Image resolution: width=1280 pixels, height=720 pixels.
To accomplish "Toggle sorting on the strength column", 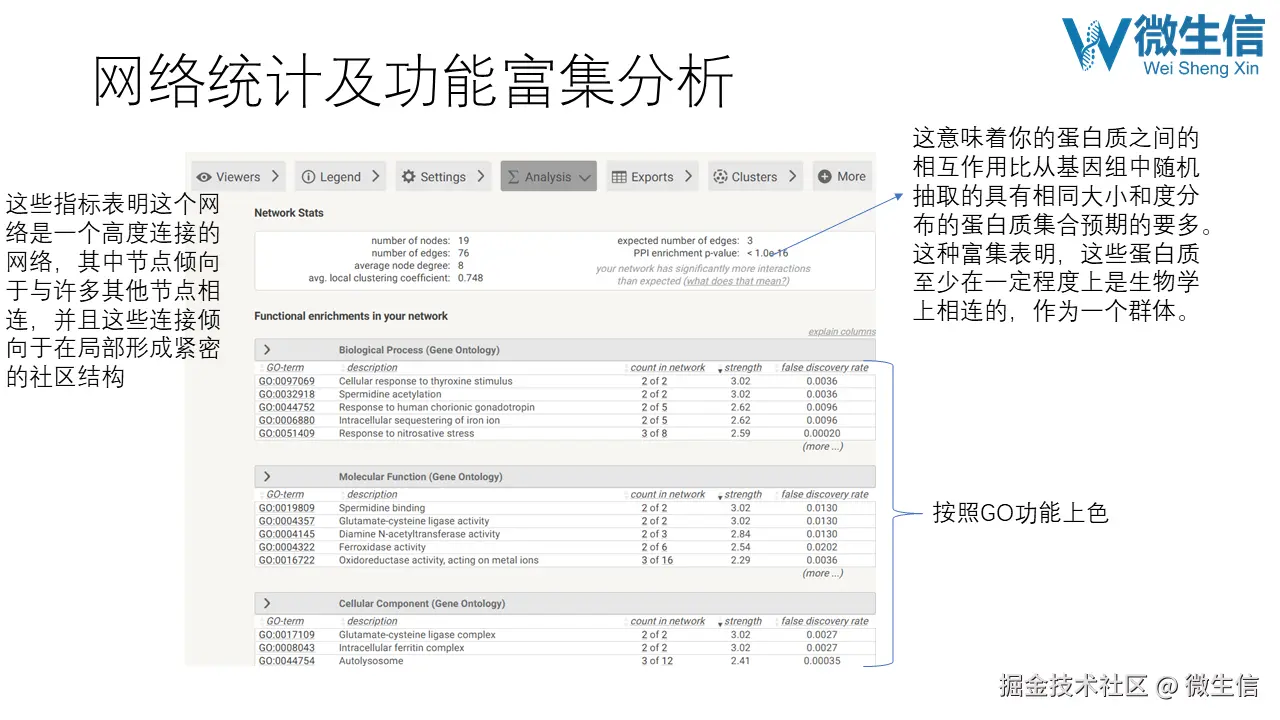I will (741, 367).
